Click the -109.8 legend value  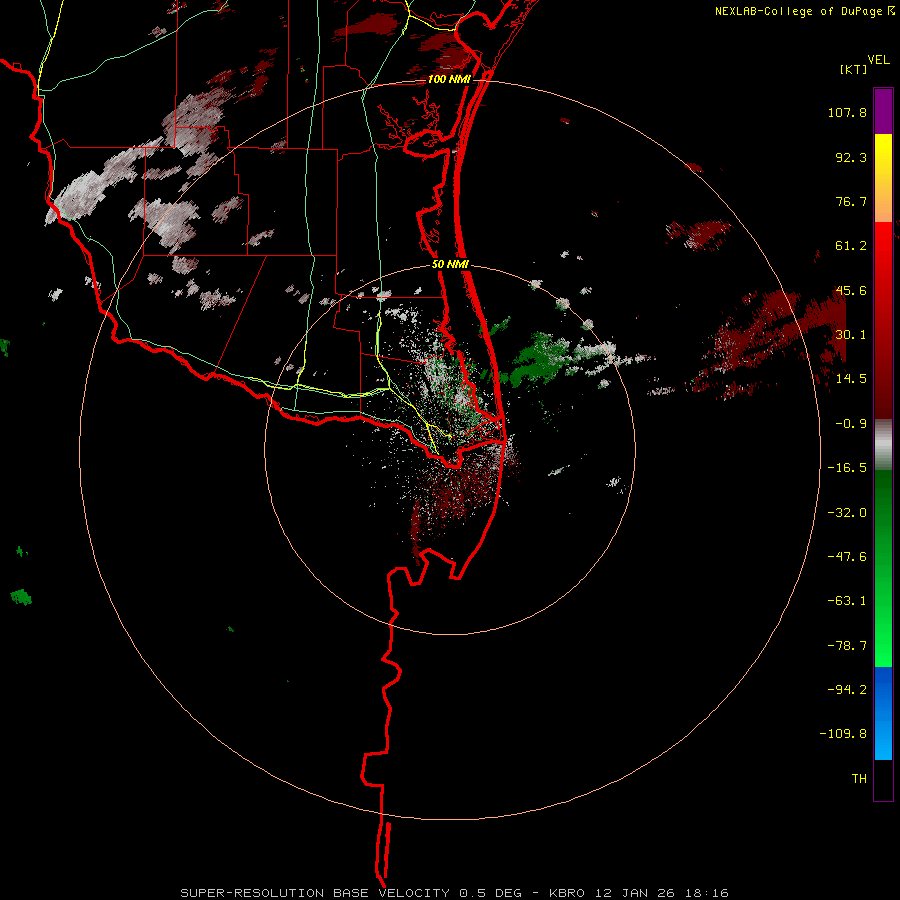tap(843, 734)
